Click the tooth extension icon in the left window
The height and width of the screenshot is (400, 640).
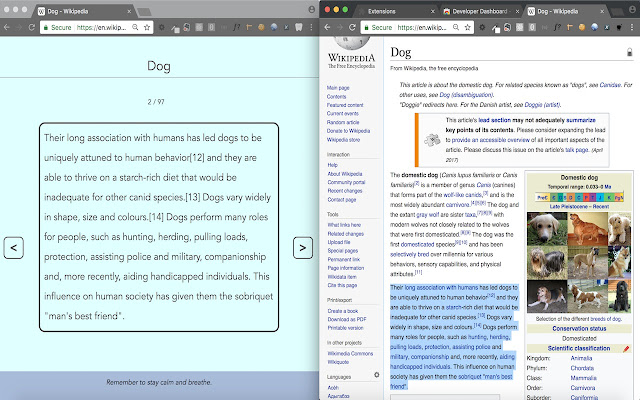[x=299, y=27]
